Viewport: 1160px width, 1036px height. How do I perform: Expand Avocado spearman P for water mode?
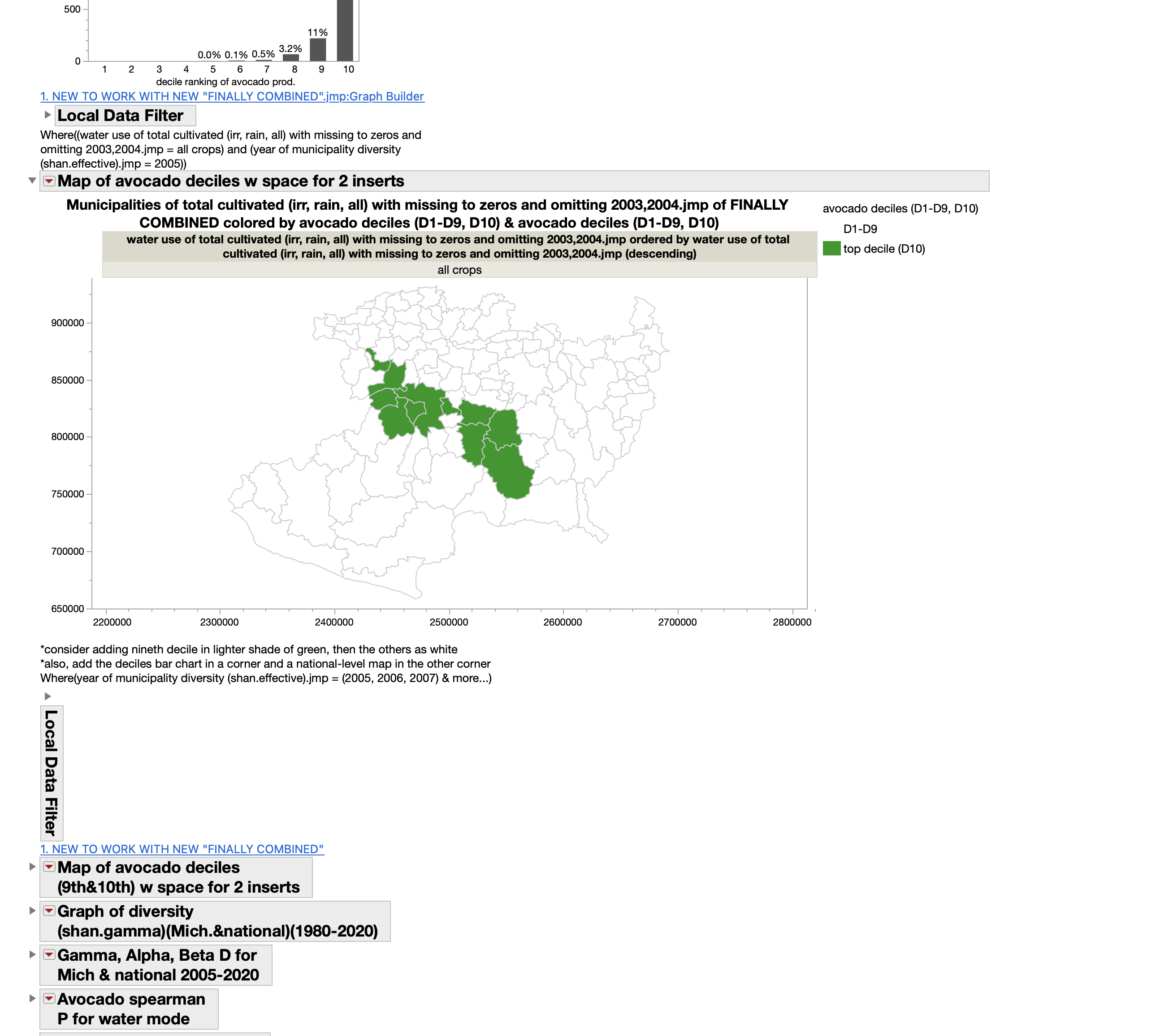(32, 998)
